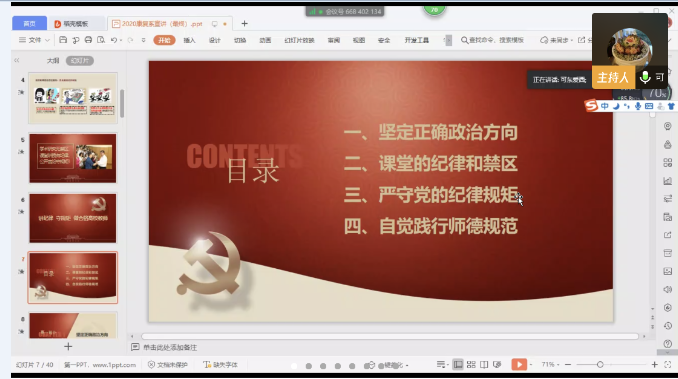This screenshot has height=379, width=678.
Task: Undo the last action
Action: (x=114, y=40)
